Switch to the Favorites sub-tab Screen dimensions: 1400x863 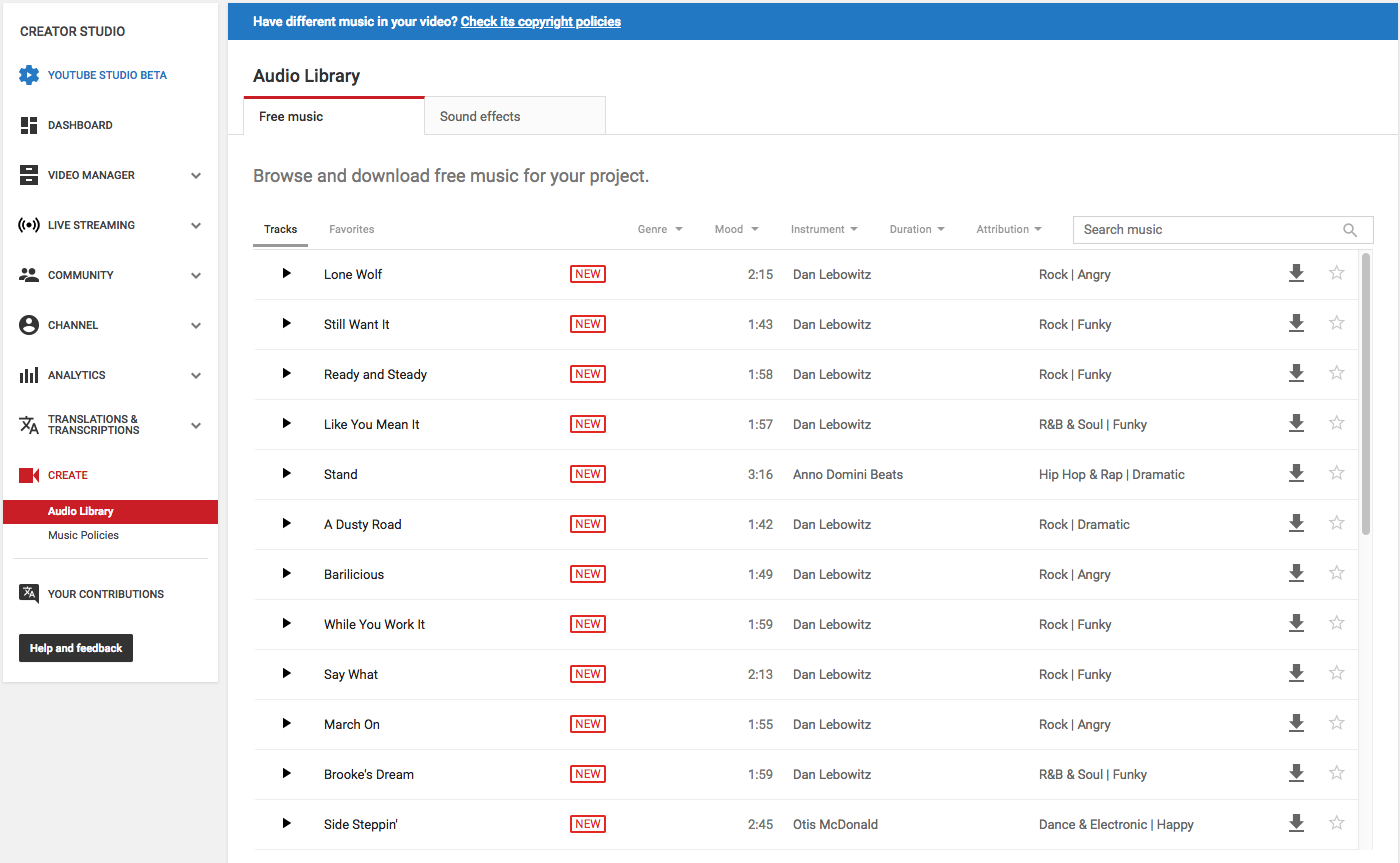point(352,229)
